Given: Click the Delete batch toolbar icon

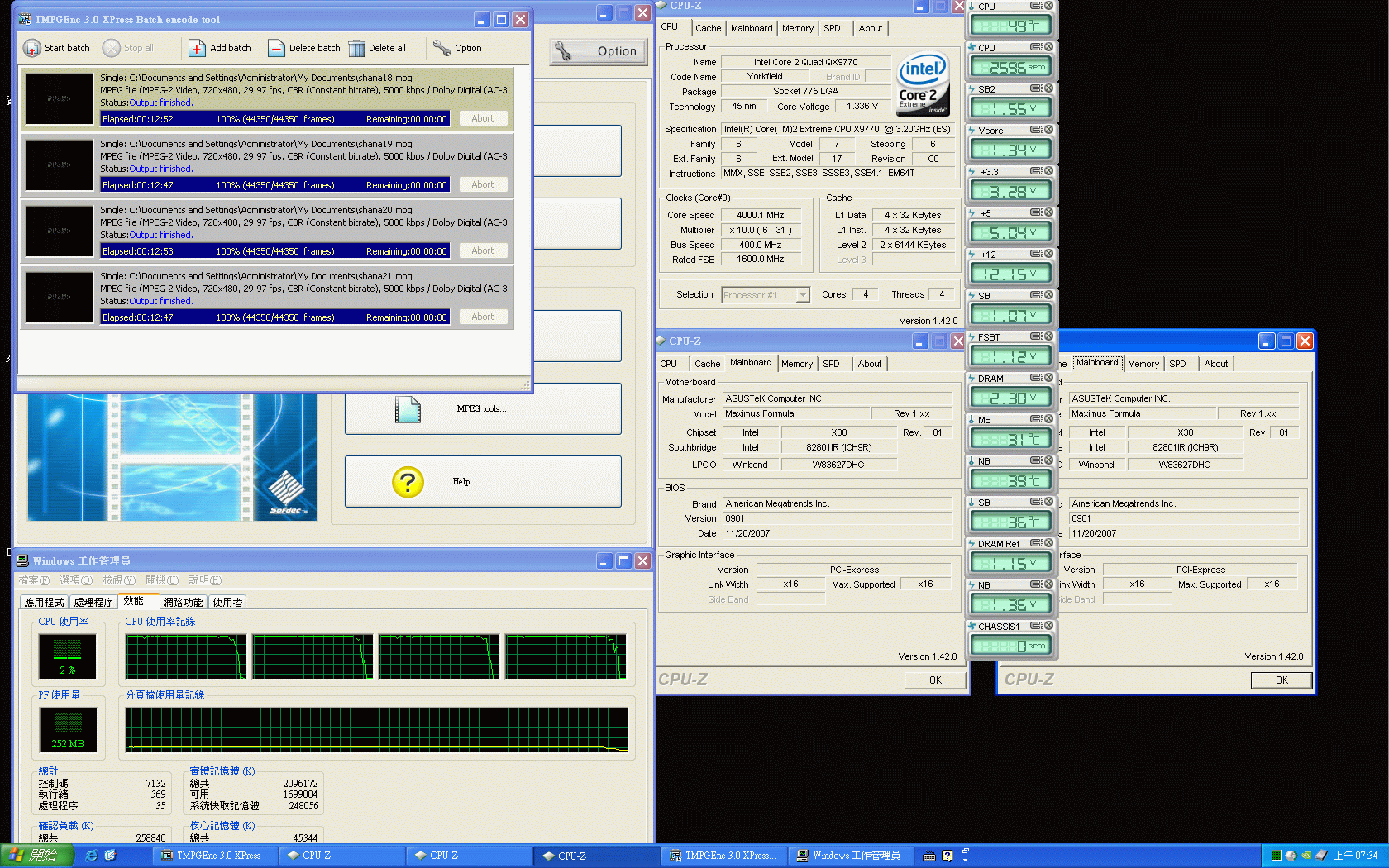Looking at the screenshot, I should [x=276, y=48].
